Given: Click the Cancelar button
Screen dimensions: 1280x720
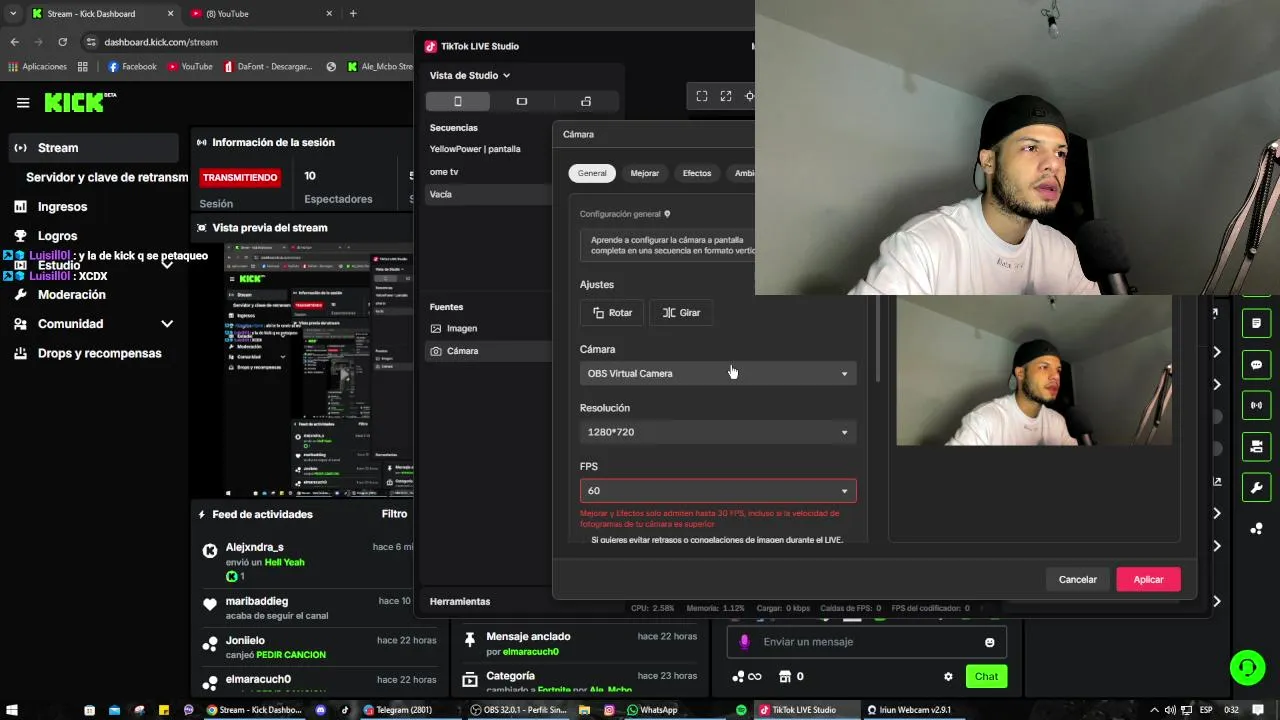Looking at the screenshot, I should [1078, 580].
